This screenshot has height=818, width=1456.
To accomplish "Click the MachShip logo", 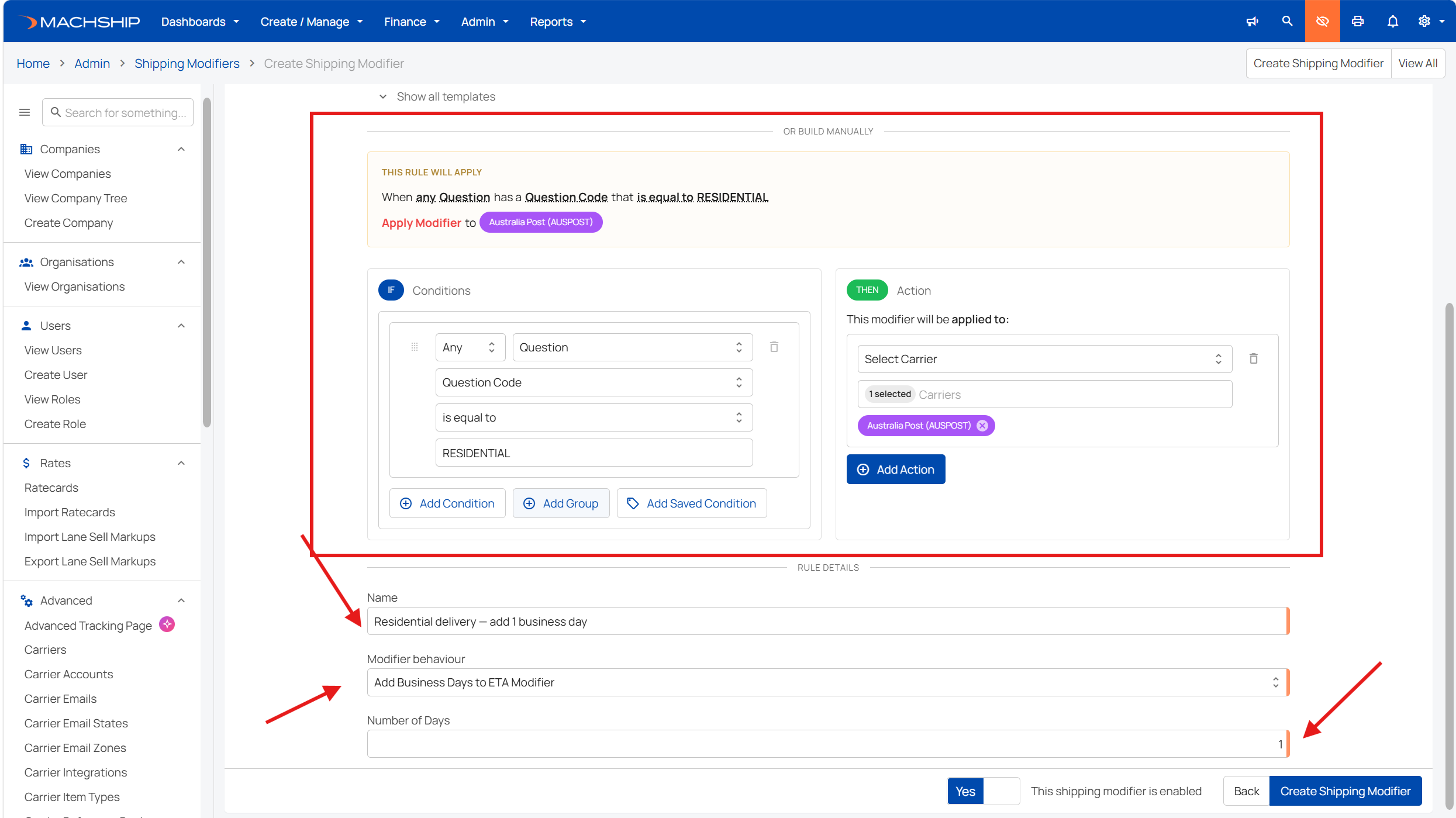I will click(79, 22).
